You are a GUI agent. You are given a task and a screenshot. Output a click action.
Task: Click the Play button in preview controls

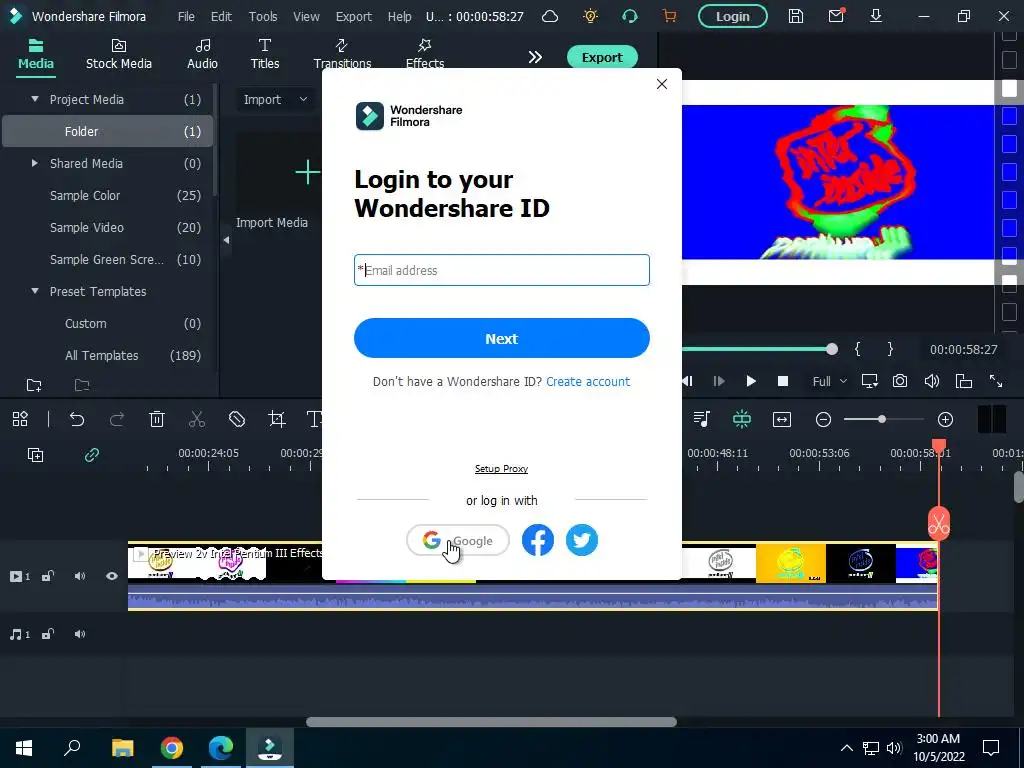tap(751, 381)
